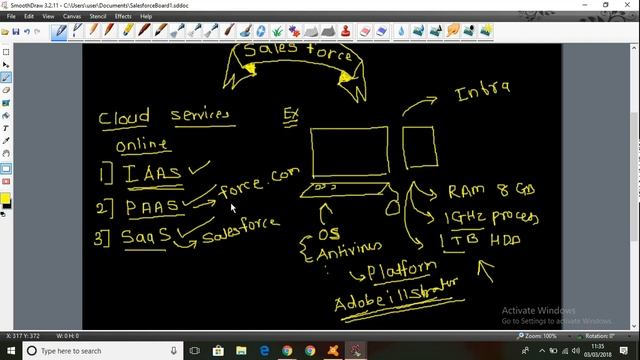The image size is (640, 360).
Task: Open the Effects menu
Action: (x=123, y=16)
